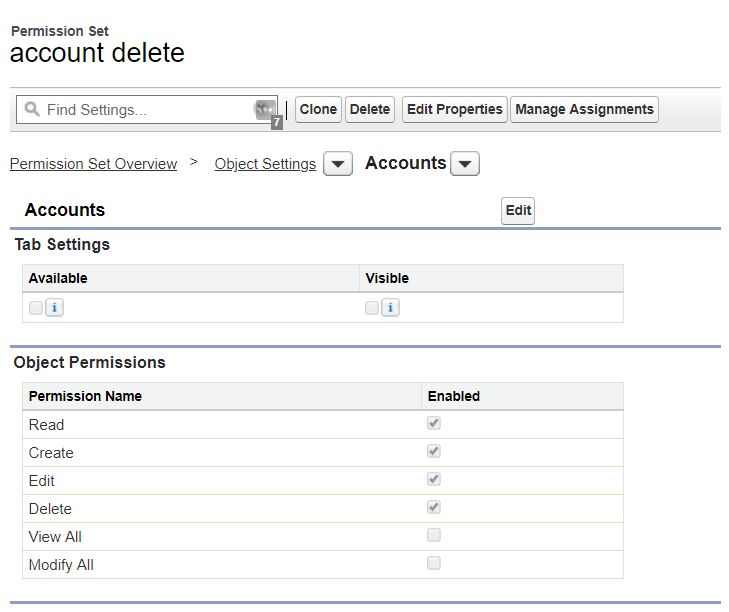Click the info icon next to Visible
The height and width of the screenshot is (612, 729).
click(390, 308)
